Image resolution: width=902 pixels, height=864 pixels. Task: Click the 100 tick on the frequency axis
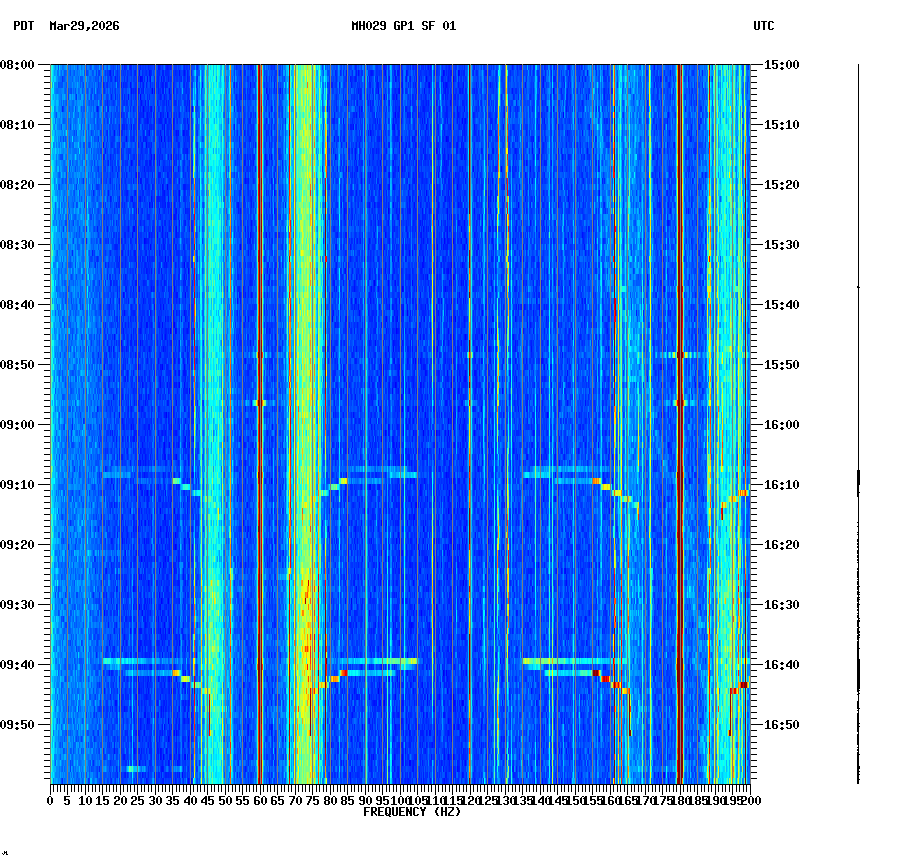pos(398,800)
